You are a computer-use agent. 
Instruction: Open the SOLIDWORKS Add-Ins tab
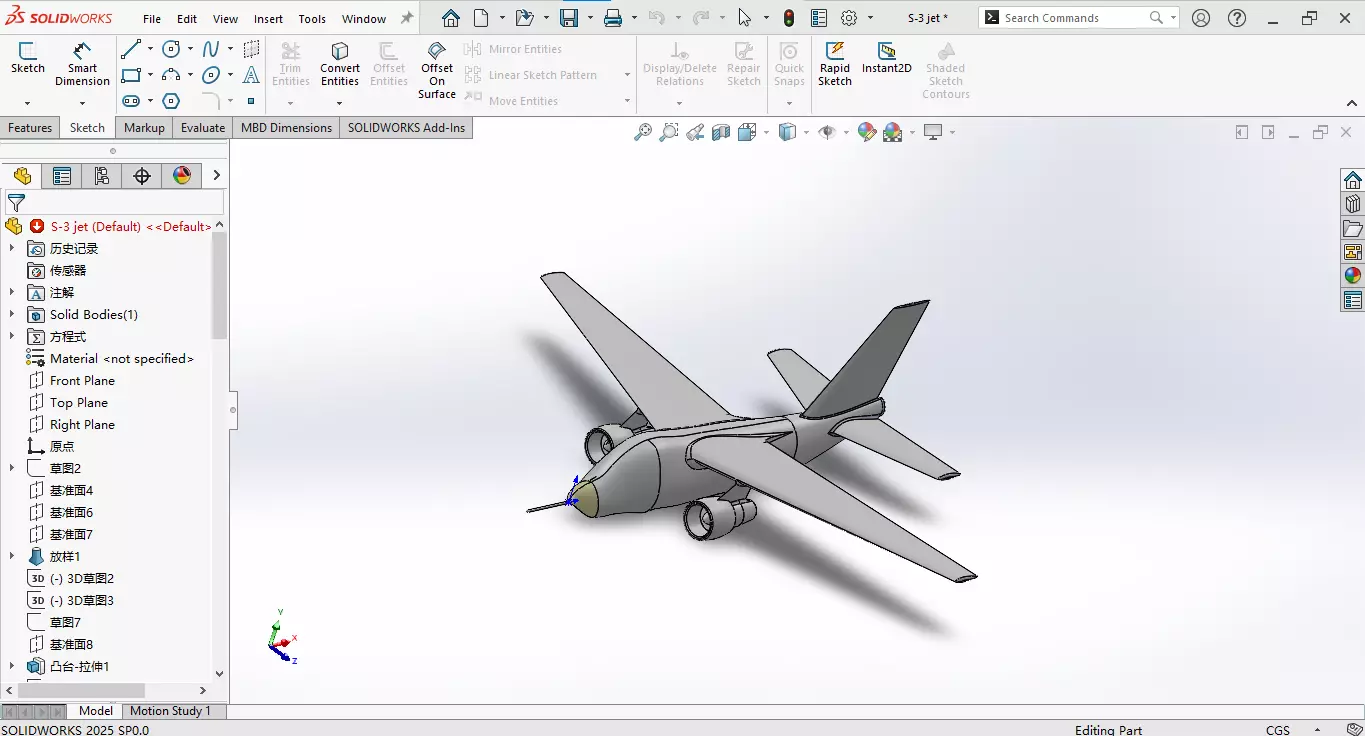pyautogui.click(x=406, y=127)
